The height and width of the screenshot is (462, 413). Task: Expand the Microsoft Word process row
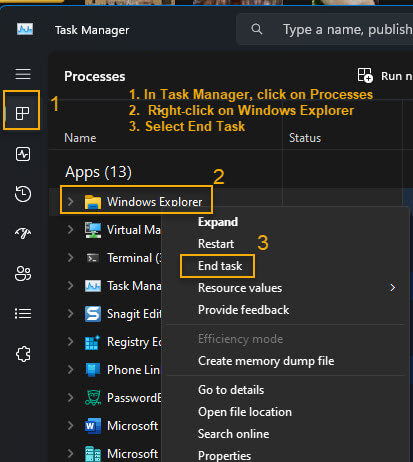pyautogui.click(x=70, y=425)
